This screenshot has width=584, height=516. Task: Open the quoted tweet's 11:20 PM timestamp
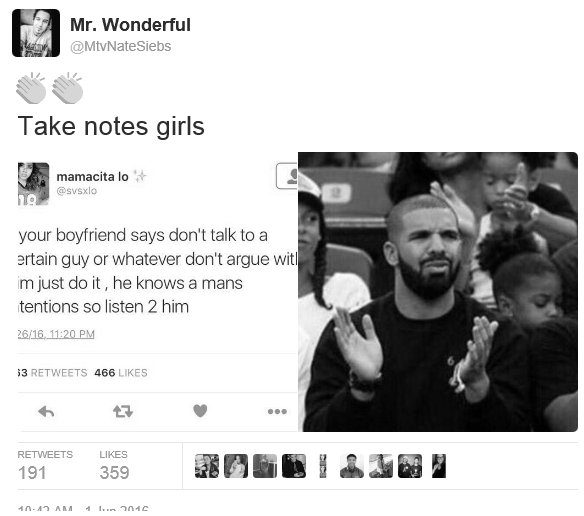click(x=56, y=334)
